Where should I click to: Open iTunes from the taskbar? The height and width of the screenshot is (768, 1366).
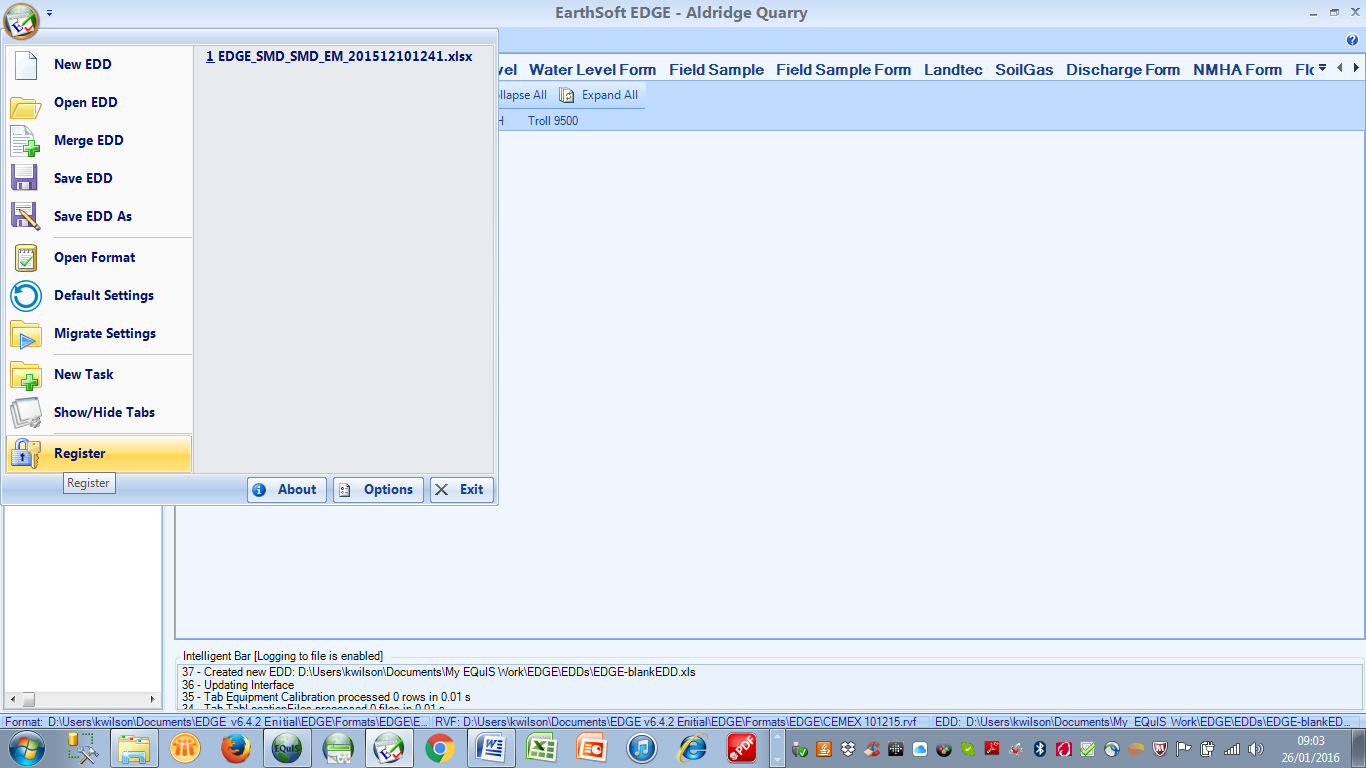pyautogui.click(x=642, y=748)
